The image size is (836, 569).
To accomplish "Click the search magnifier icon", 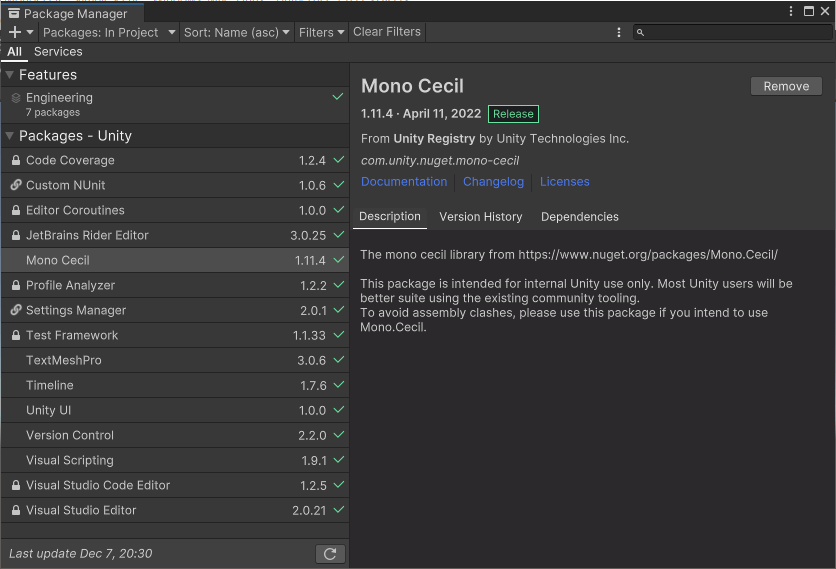I will 640,33.
